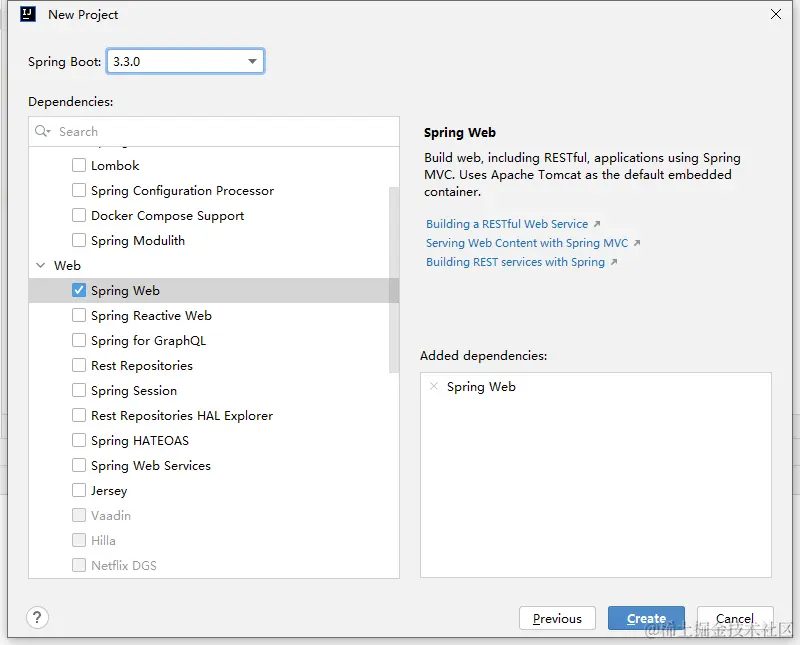
Task: Tick the Spring for GraphQL checkbox
Action: 79,340
